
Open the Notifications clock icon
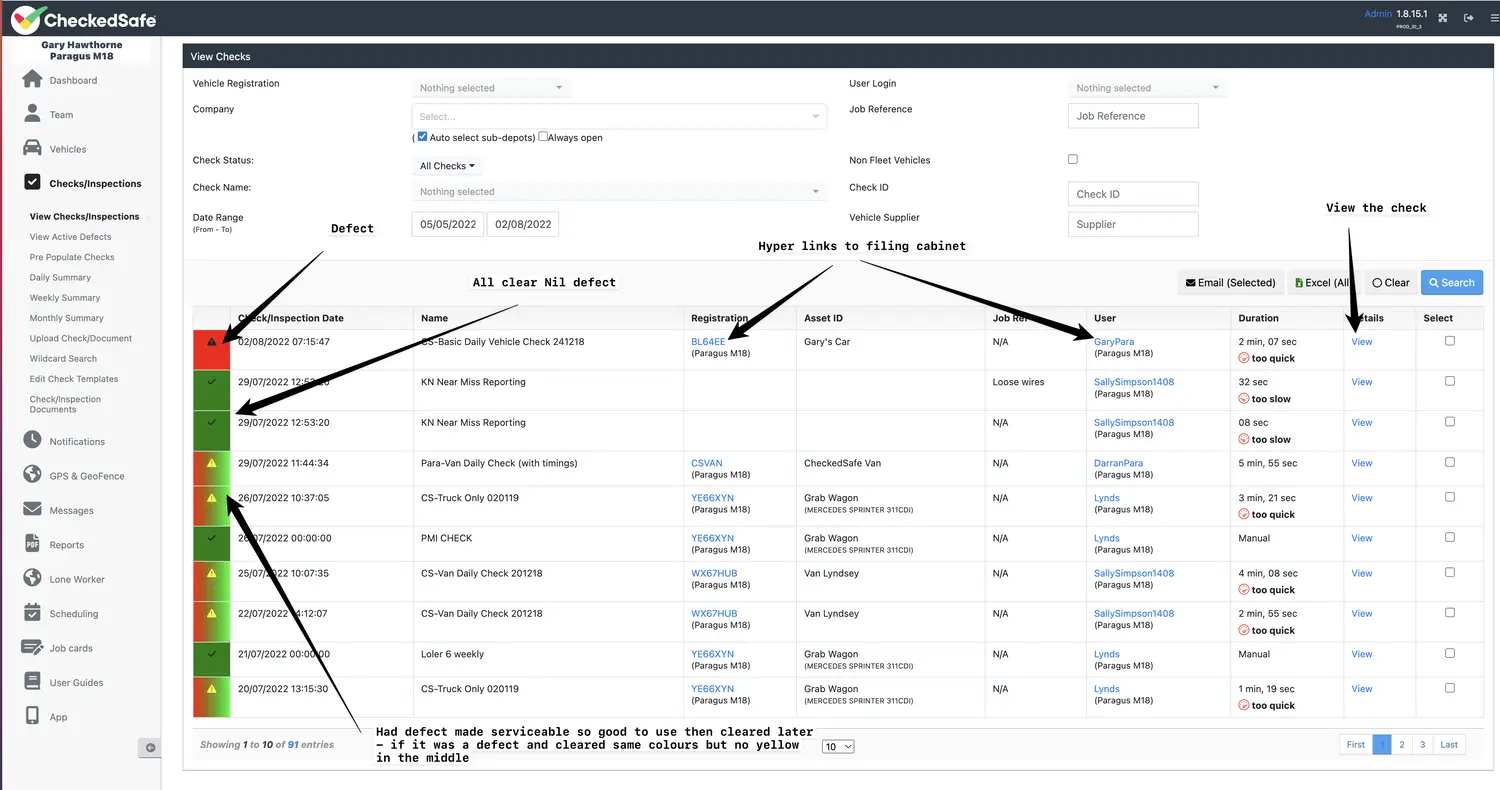tap(32, 441)
